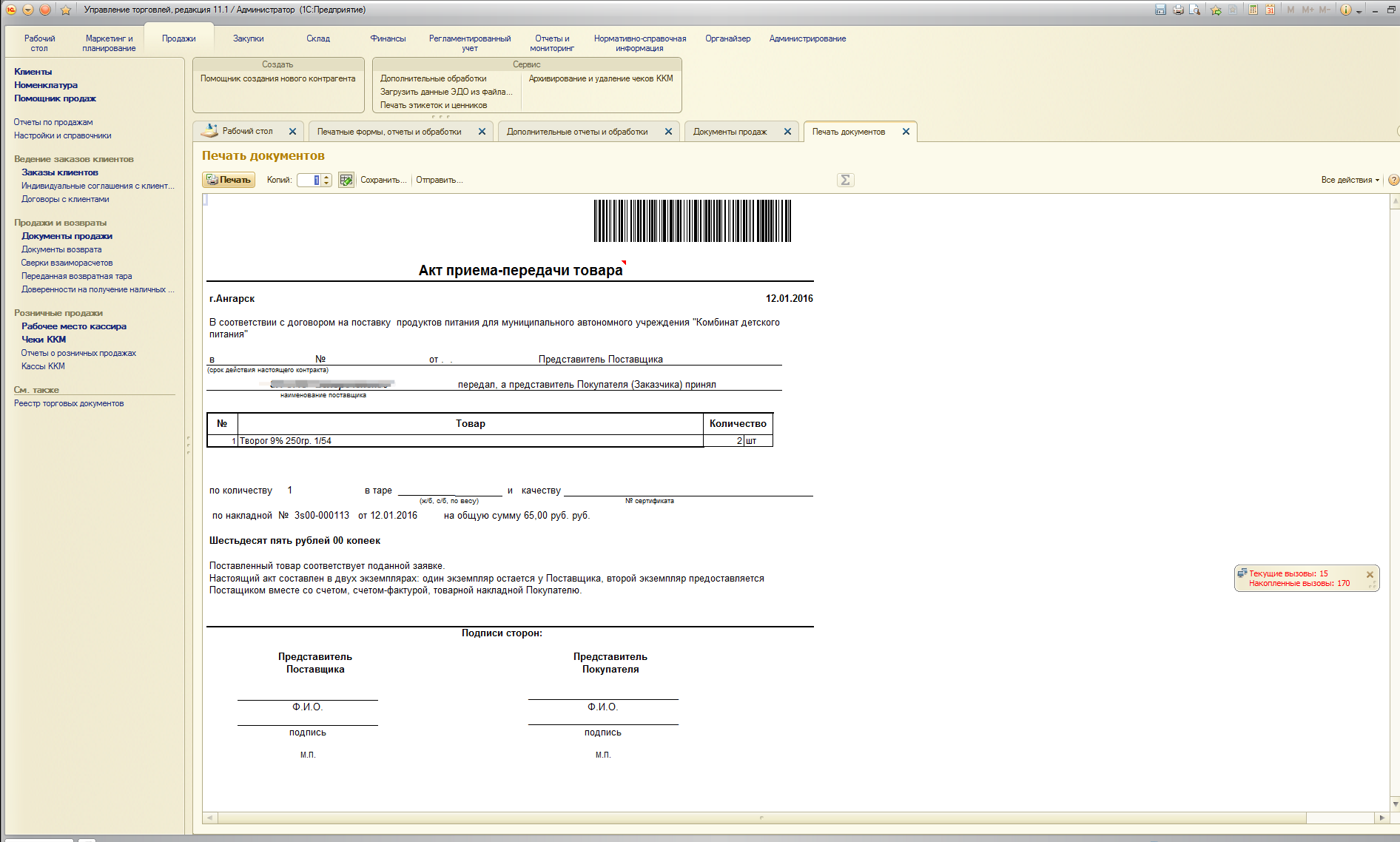Click the Save floppy disk icon
Image resolution: width=1400 pixels, height=842 pixels.
click(x=1160, y=10)
